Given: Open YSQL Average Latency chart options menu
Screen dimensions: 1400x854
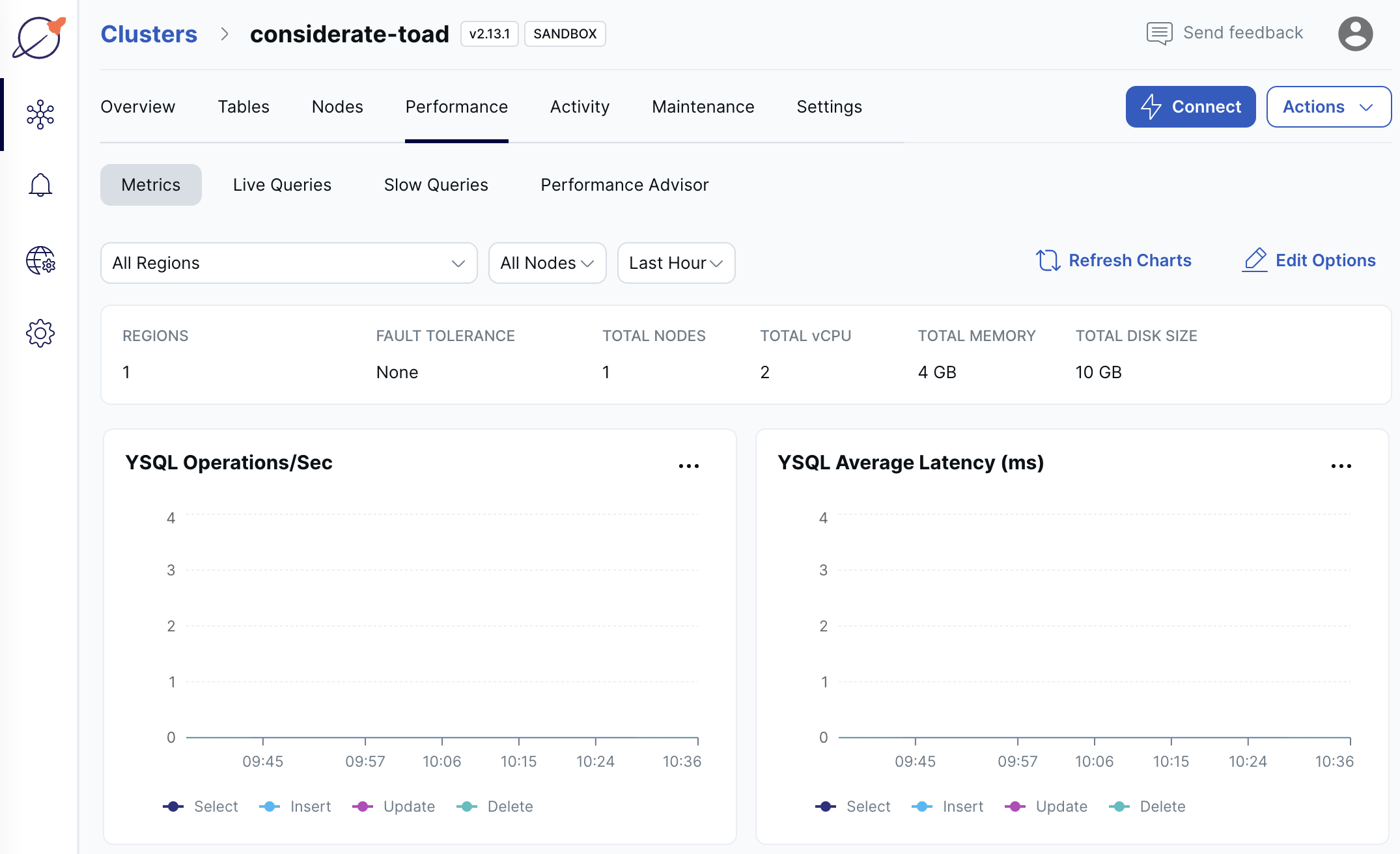Looking at the screenshot, I should click(1341, 465).
